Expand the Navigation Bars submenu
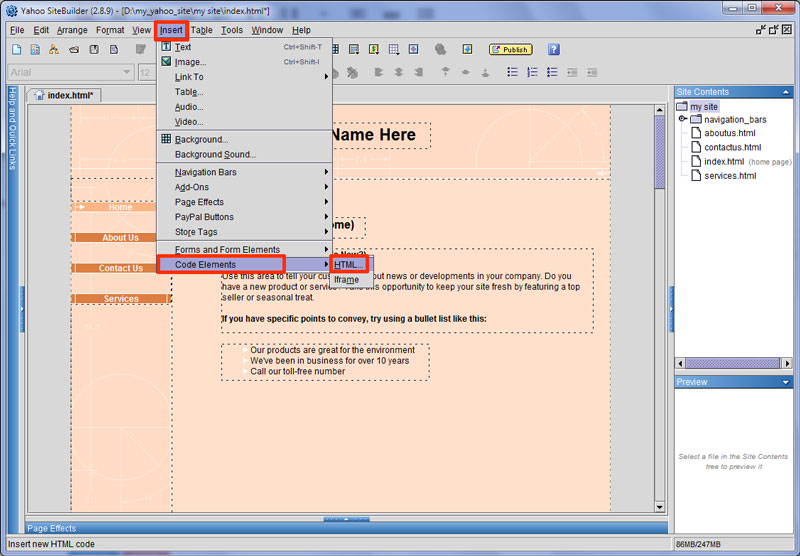The height and width of the screenshot is (556, 800). click(244, 172)
